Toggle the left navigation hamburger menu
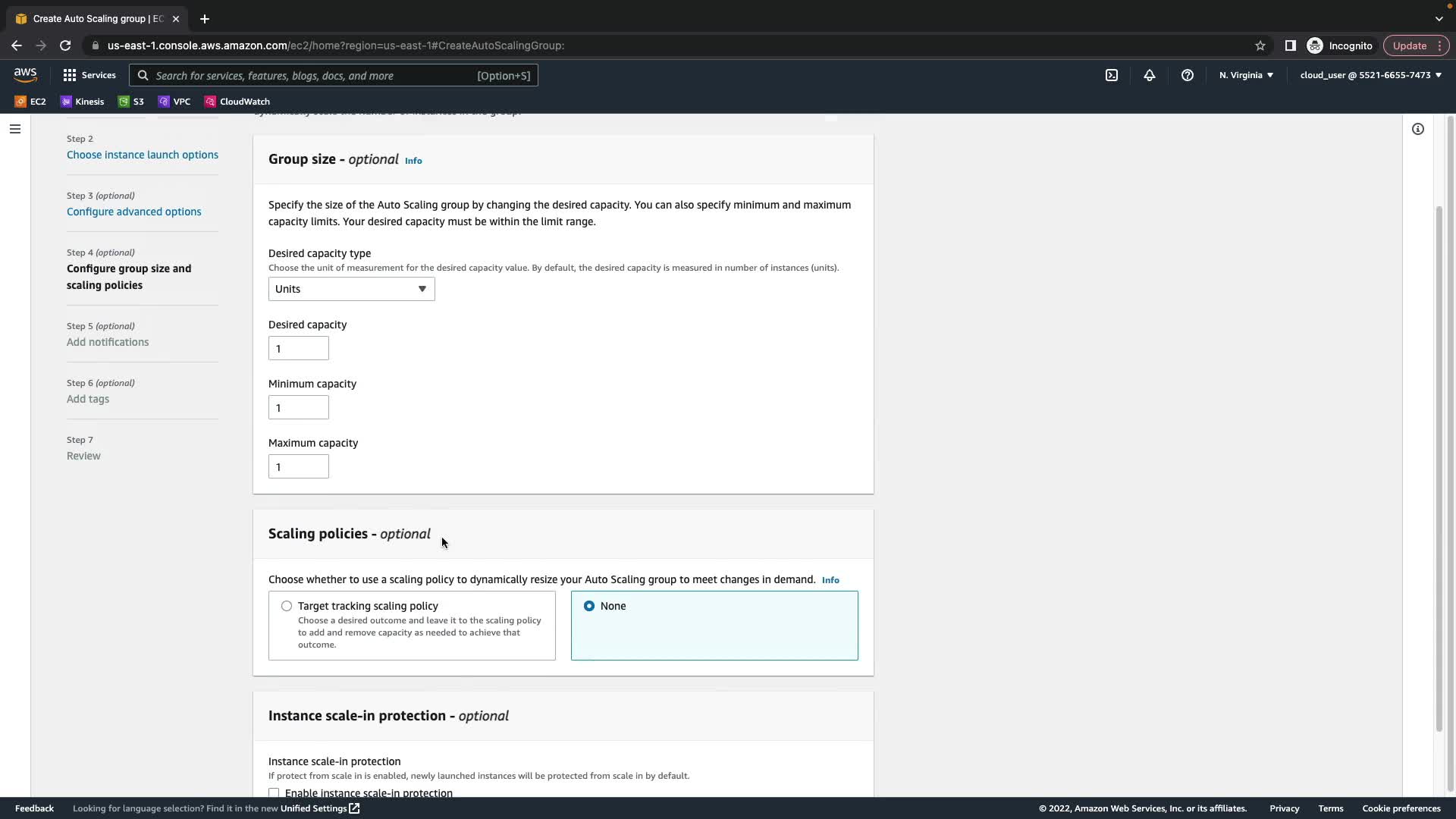Image resolution: width=1456 pixels, height=819 pixels. [x=14, y=129]
